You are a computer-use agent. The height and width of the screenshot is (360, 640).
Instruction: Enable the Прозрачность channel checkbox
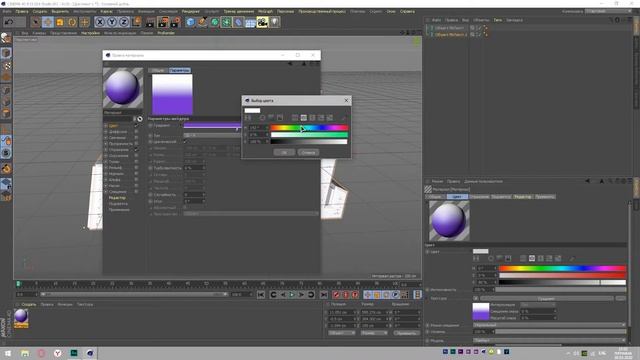pos(136,144)
